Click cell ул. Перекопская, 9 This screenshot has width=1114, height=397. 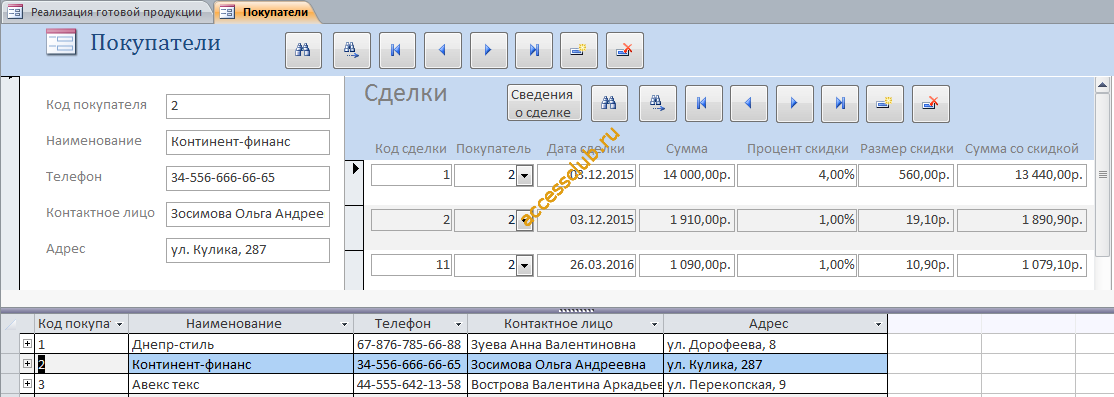pos(776,385)
